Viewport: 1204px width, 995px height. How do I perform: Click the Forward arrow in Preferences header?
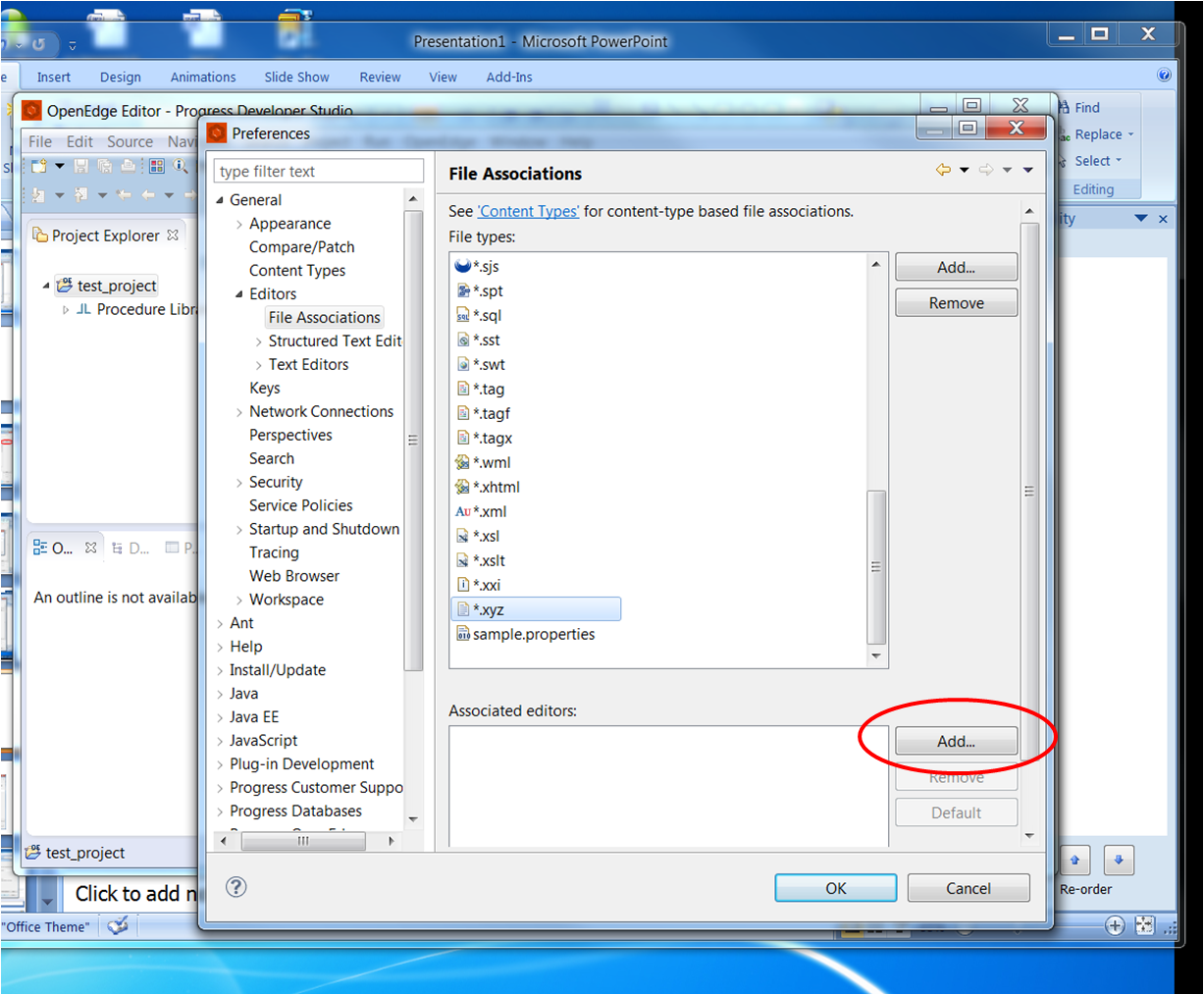(986, 170)
